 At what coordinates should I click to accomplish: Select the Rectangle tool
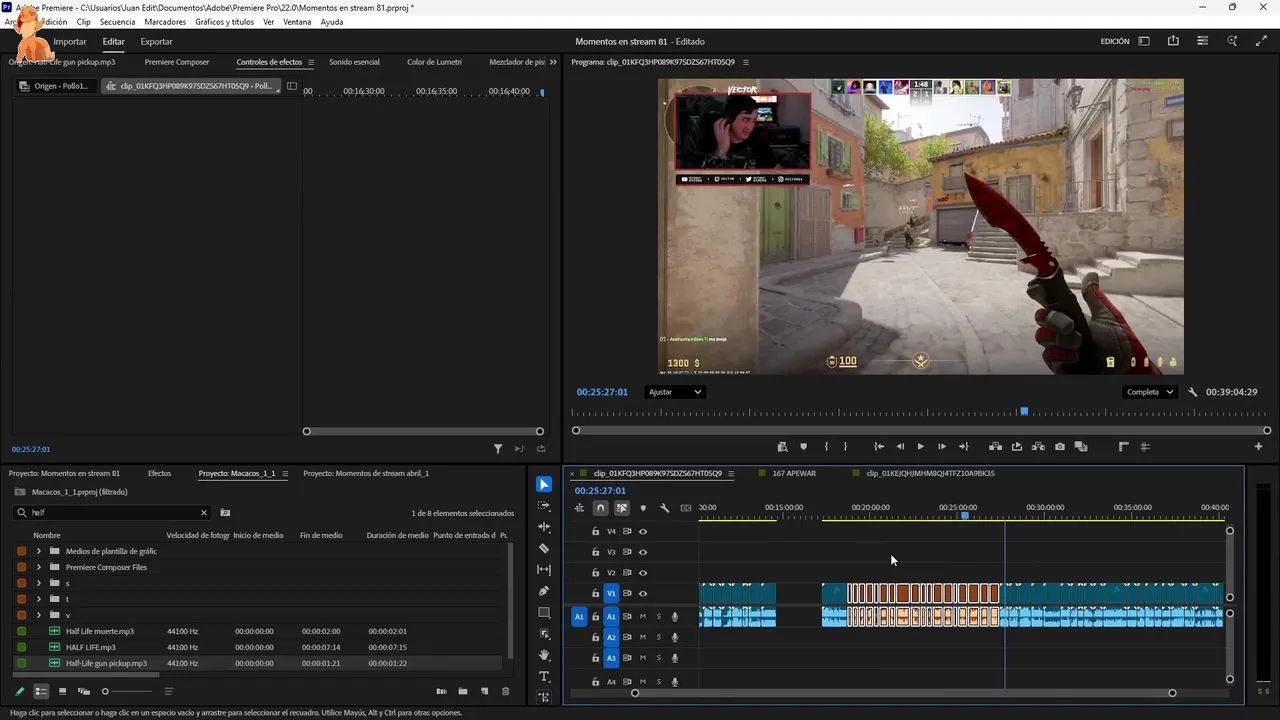point(544,612)
